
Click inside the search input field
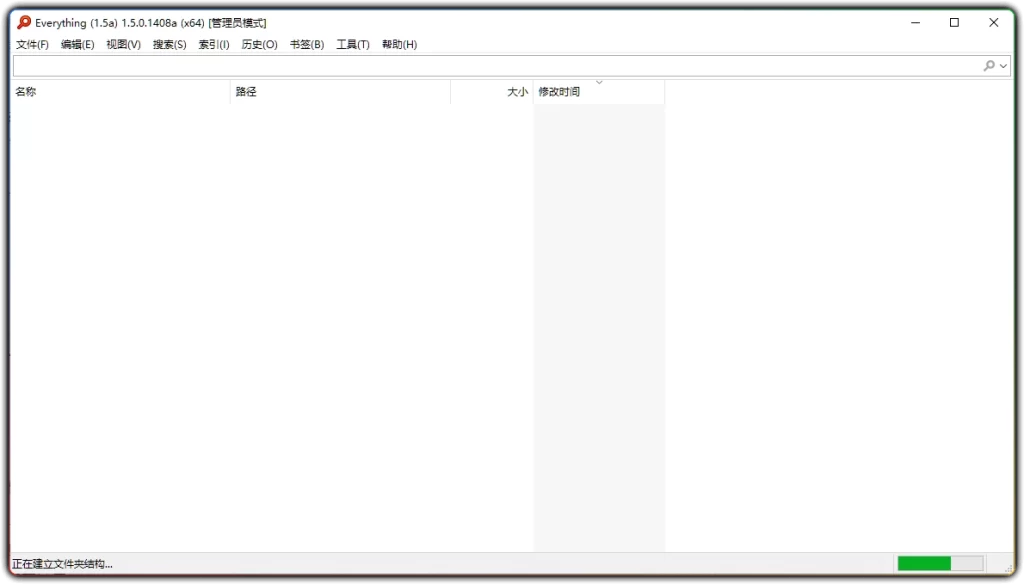pyautogui.click(x=400, y=66)
